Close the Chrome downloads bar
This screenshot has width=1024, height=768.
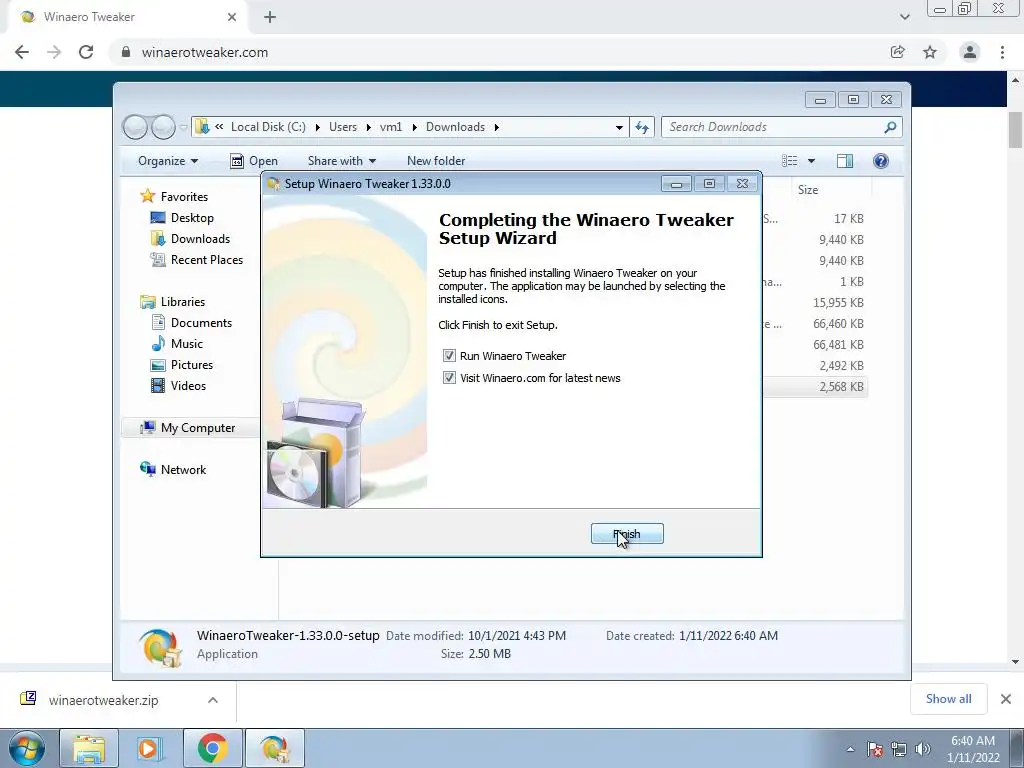point(1006,699)
